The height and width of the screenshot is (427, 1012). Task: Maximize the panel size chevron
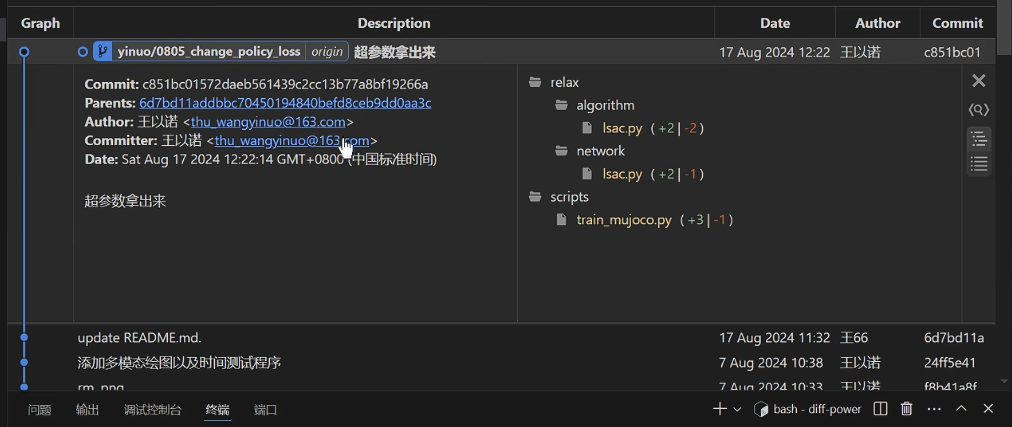pos(961,408)
